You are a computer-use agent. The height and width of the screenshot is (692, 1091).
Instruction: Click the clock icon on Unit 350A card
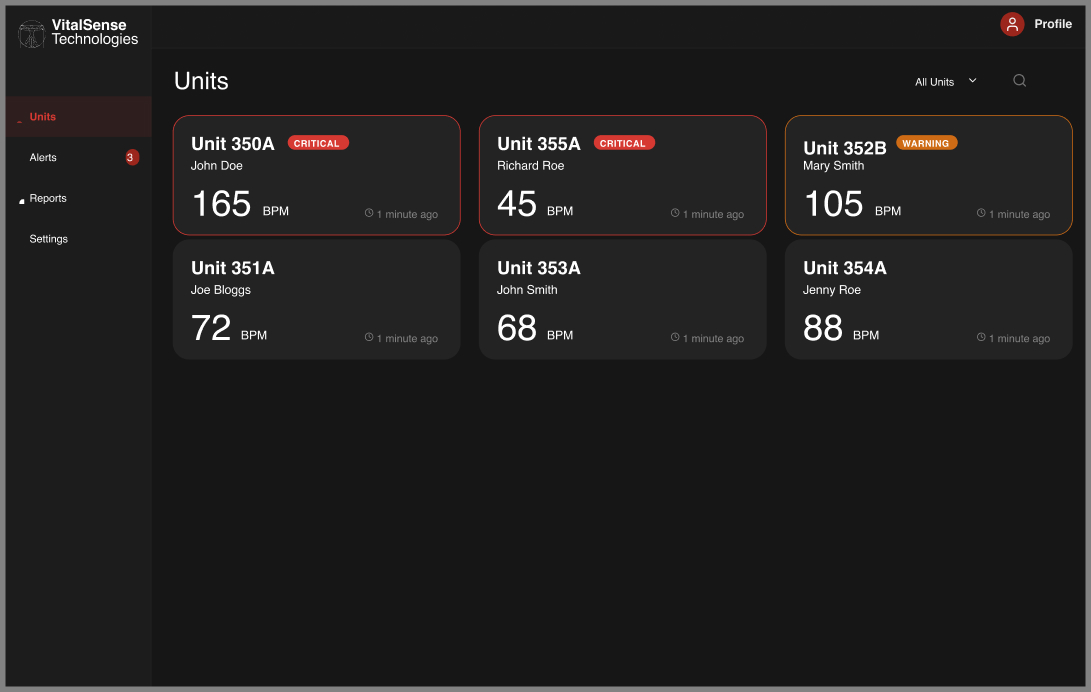coord(369,213)
